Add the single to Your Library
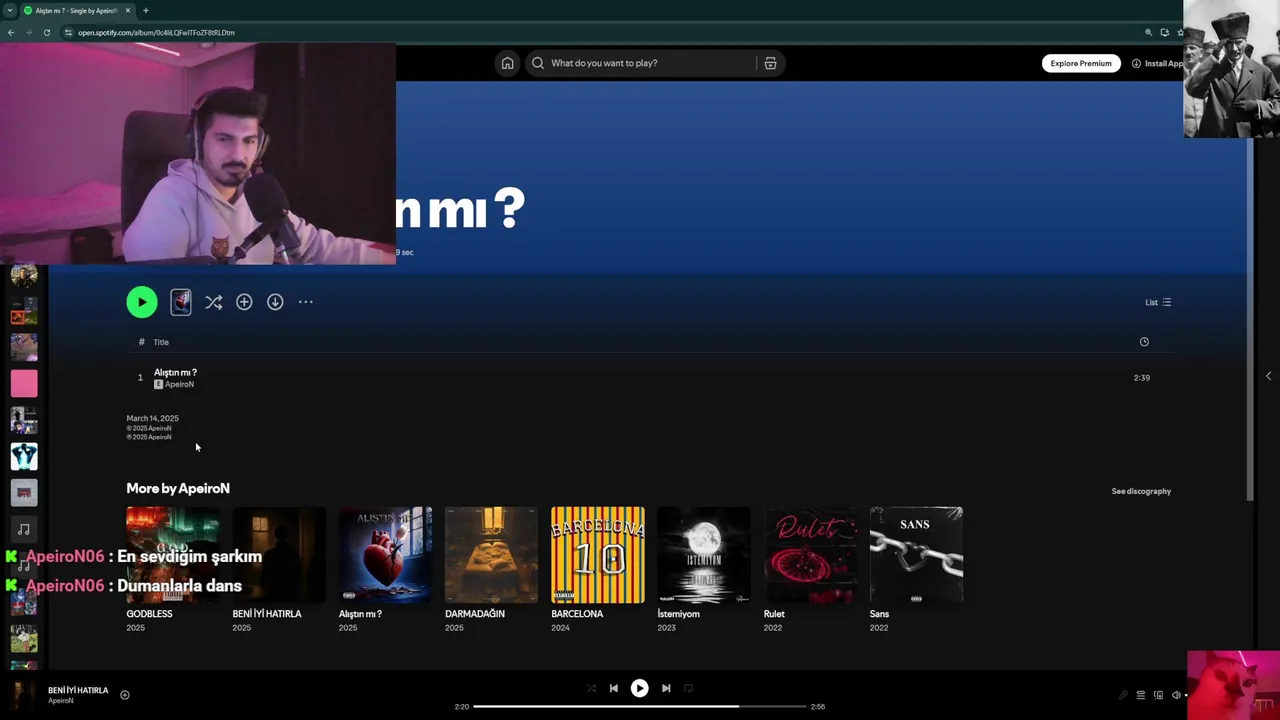1280x720 pixels. point(244,302)
